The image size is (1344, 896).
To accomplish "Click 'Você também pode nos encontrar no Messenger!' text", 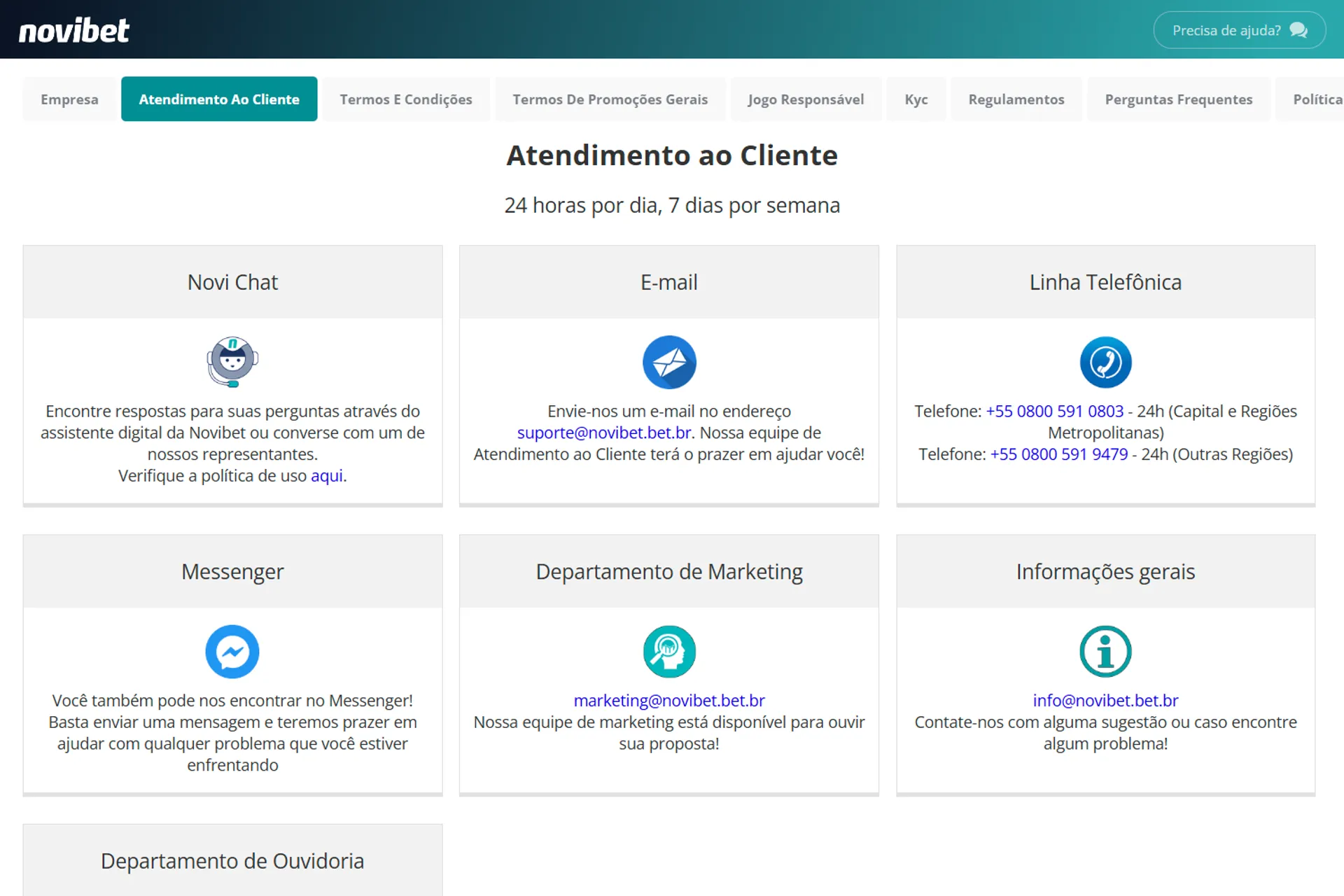I will [x=232, y=701].
